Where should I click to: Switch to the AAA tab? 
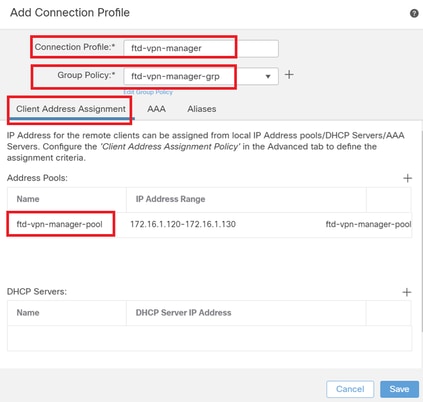(156, 109)
